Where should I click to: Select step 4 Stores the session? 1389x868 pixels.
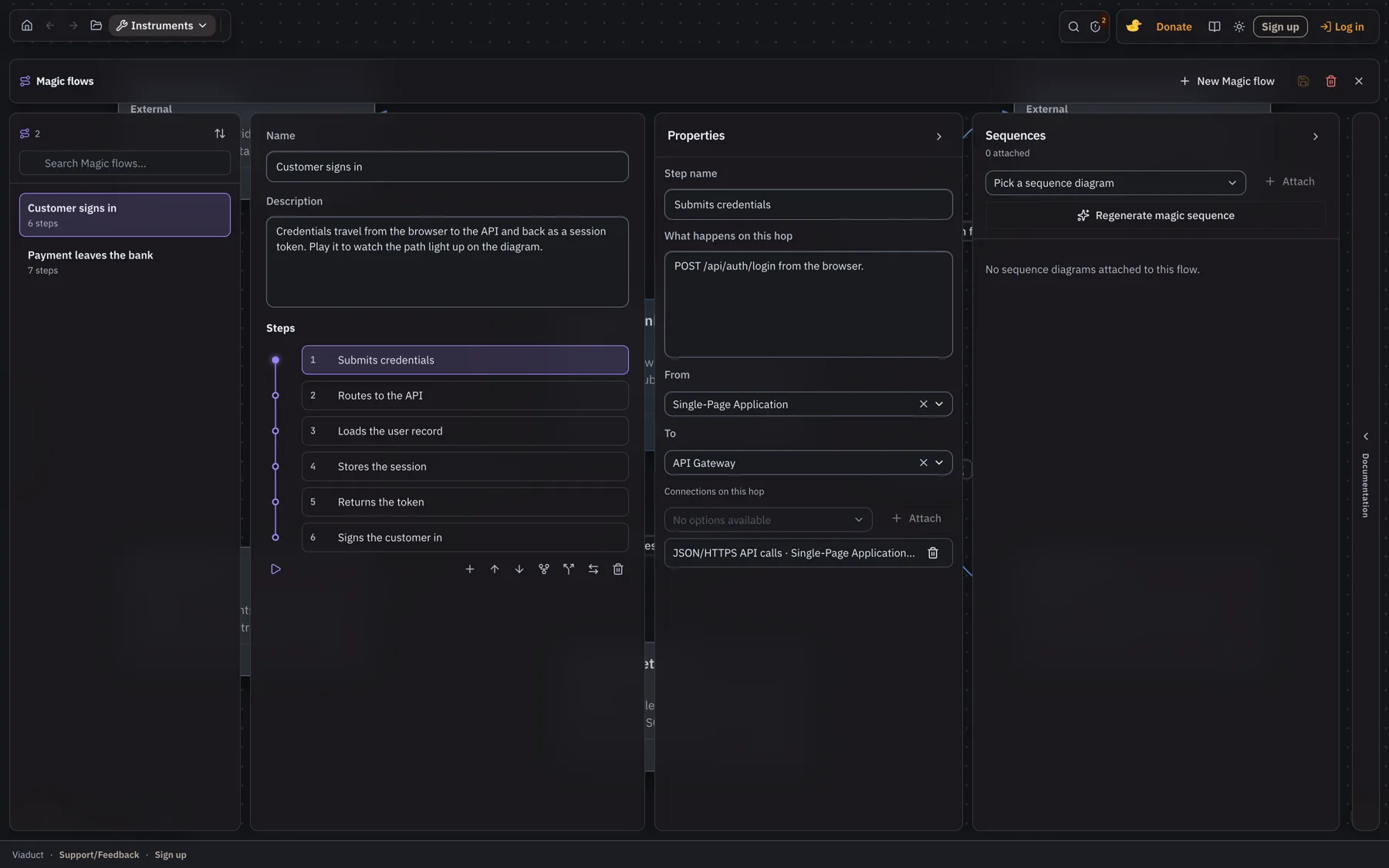point(465,466)
